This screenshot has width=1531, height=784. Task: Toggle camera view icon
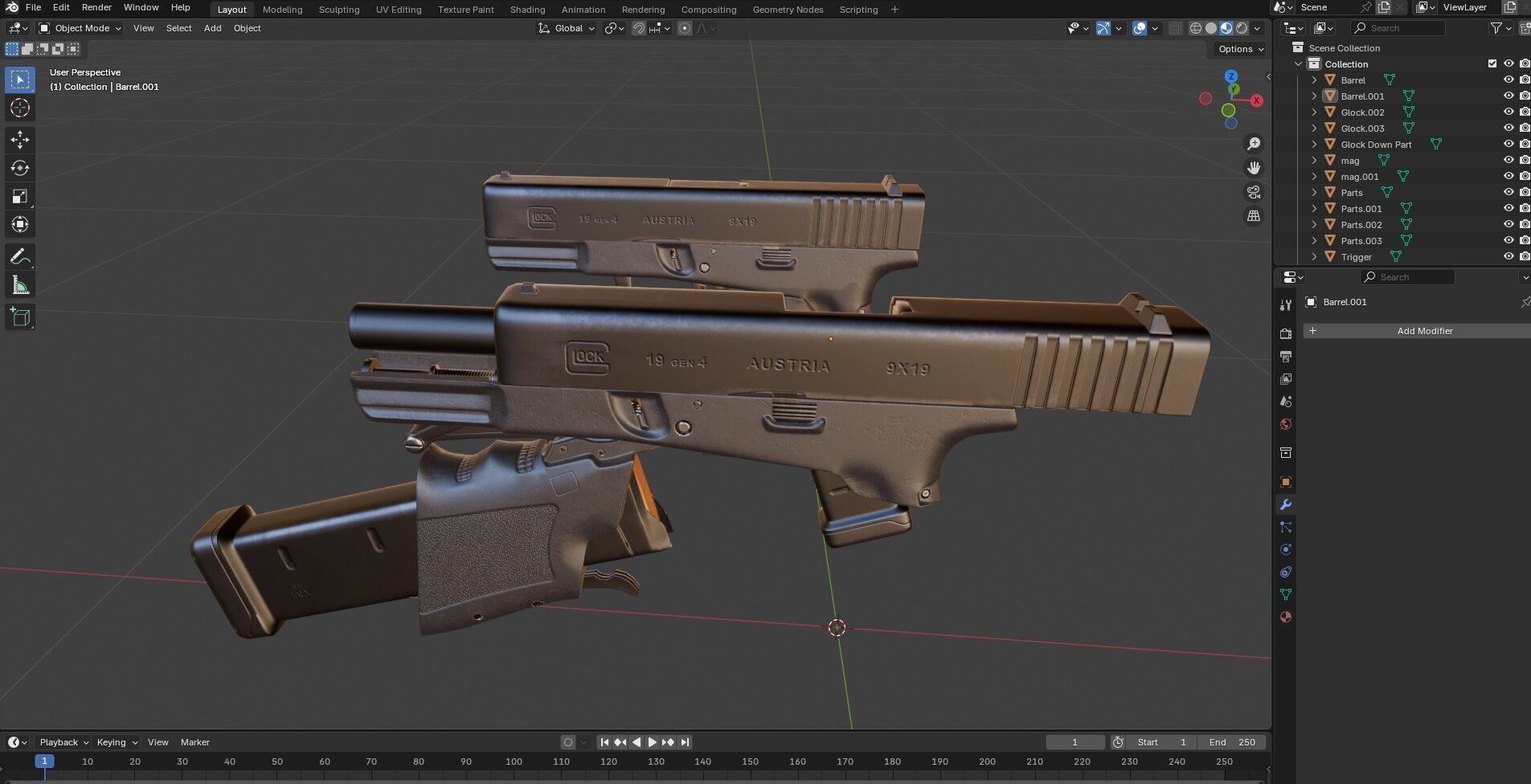1254,192
